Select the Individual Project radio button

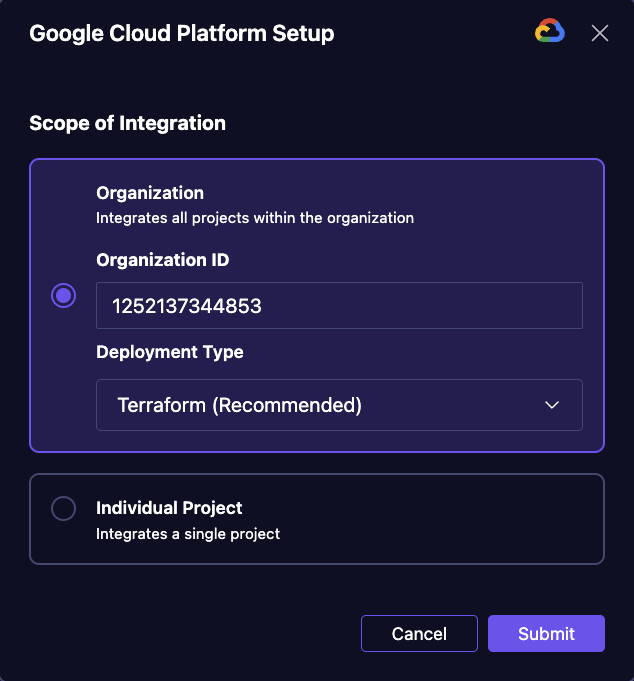tap(63, 508)
